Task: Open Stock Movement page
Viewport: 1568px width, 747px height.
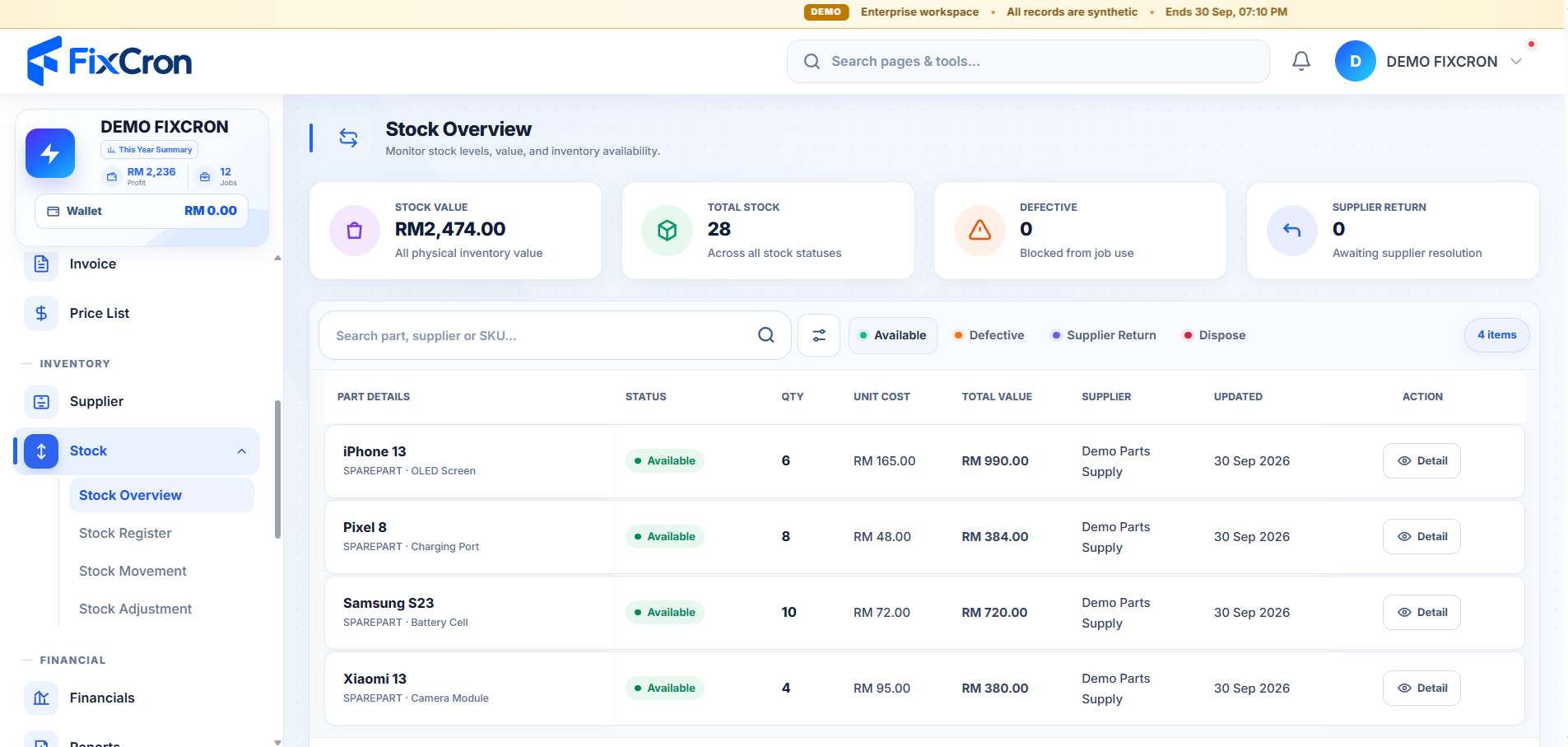Action: [133, 572]
